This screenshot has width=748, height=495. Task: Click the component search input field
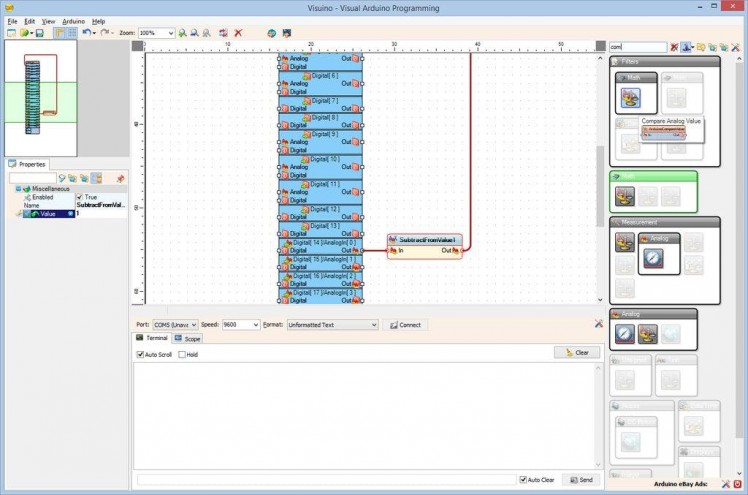[637, 47]
